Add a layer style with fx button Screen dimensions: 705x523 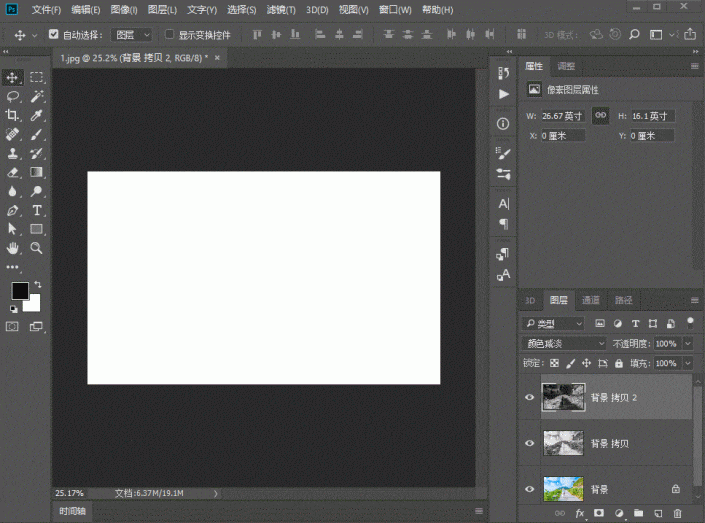580,513
